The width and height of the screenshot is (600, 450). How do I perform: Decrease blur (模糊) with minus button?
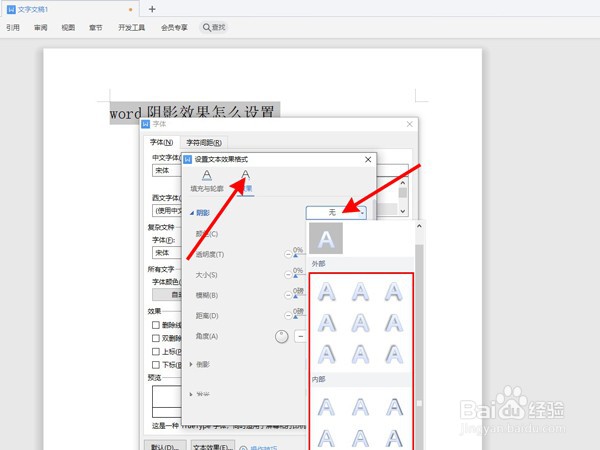coord(288,295)
